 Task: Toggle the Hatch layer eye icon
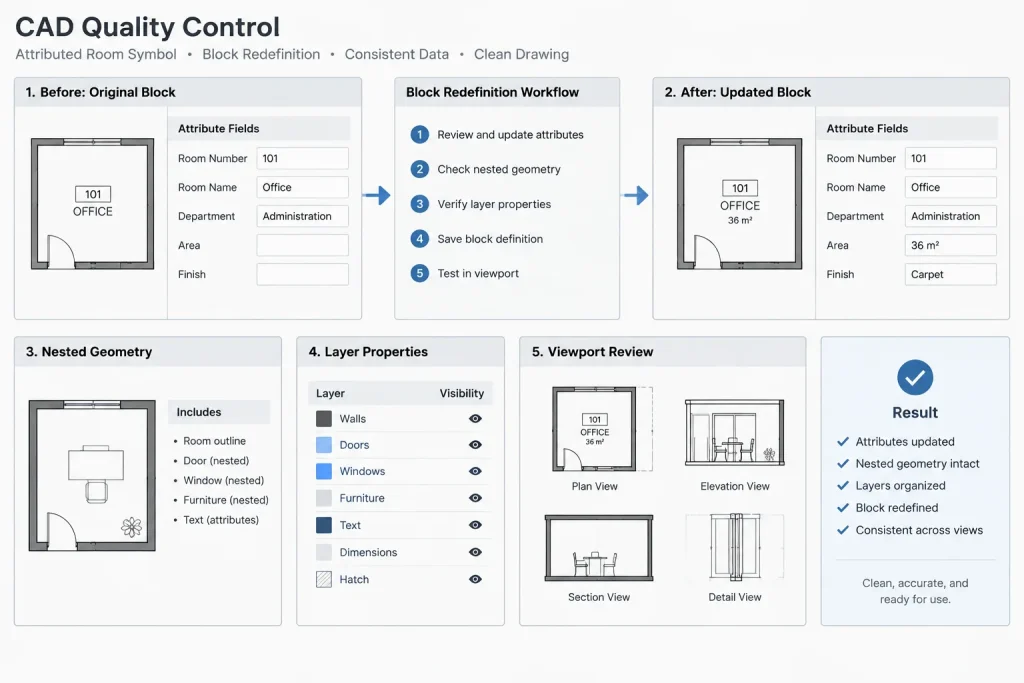coord(475,579)
